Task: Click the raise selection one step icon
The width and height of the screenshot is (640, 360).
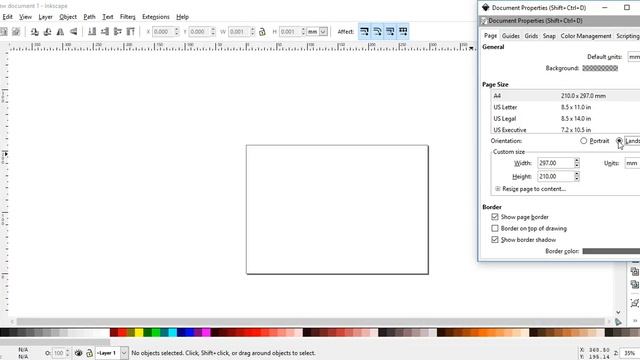Action: [118, 31]
